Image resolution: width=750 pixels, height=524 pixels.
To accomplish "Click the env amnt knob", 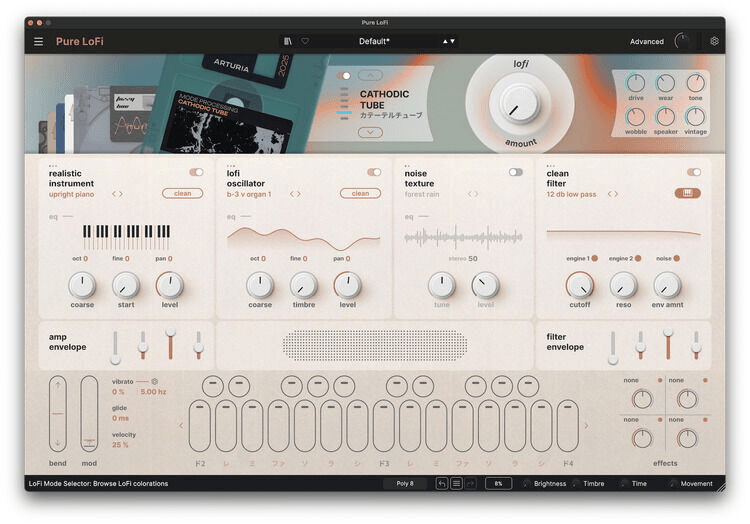I will [x=667, y=285].
